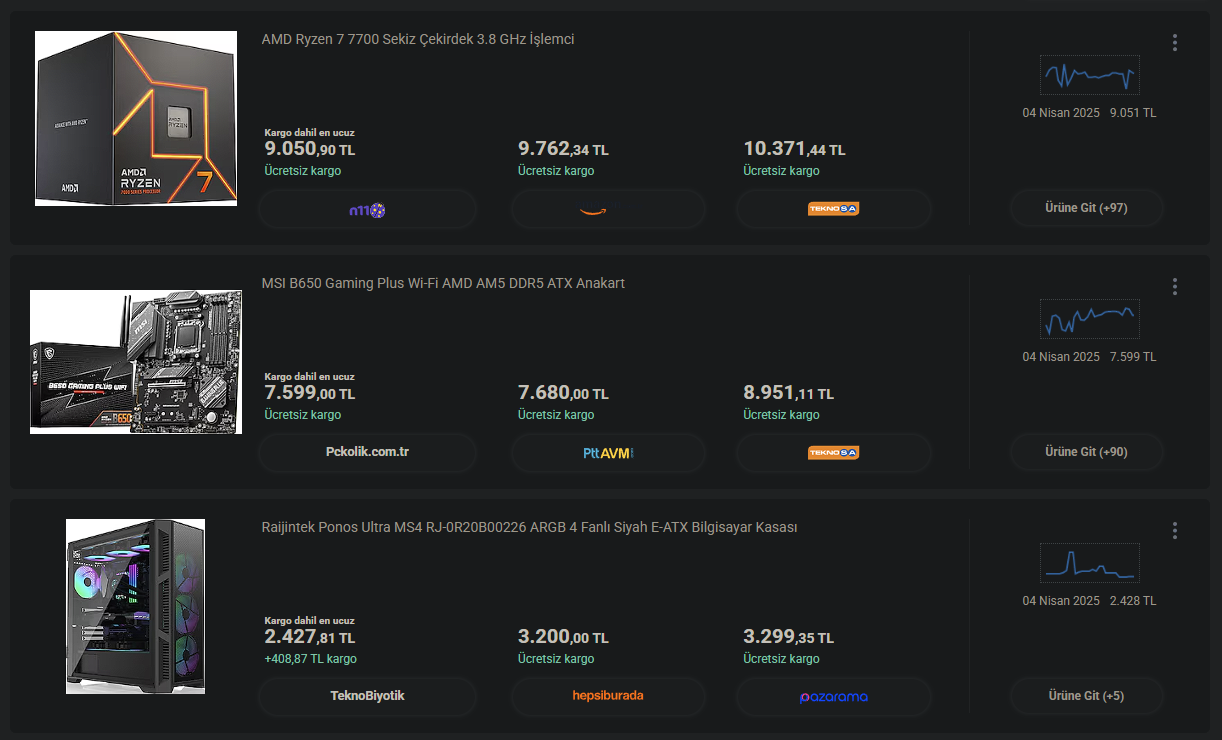Open the PttAVM offer for MSI B650 motherboard
1222x740 pixels.
608,453
